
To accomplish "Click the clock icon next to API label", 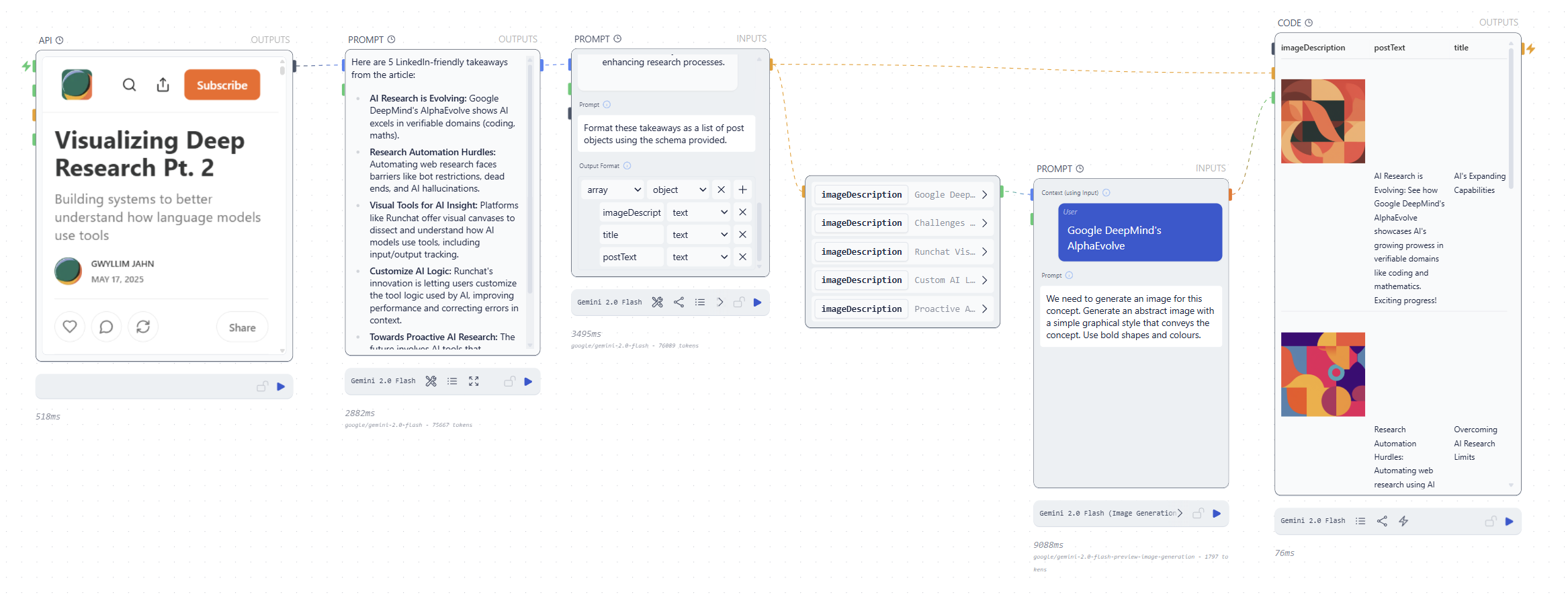I will point(60,40).
